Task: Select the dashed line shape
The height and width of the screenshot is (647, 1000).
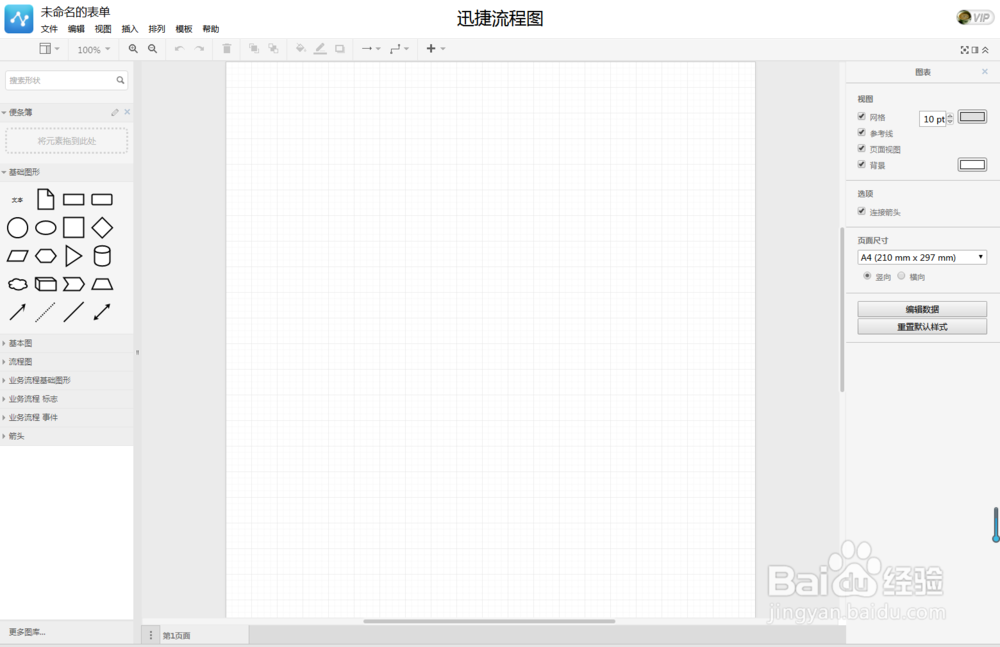Action: pyautogui.click(x=45, y=312)
